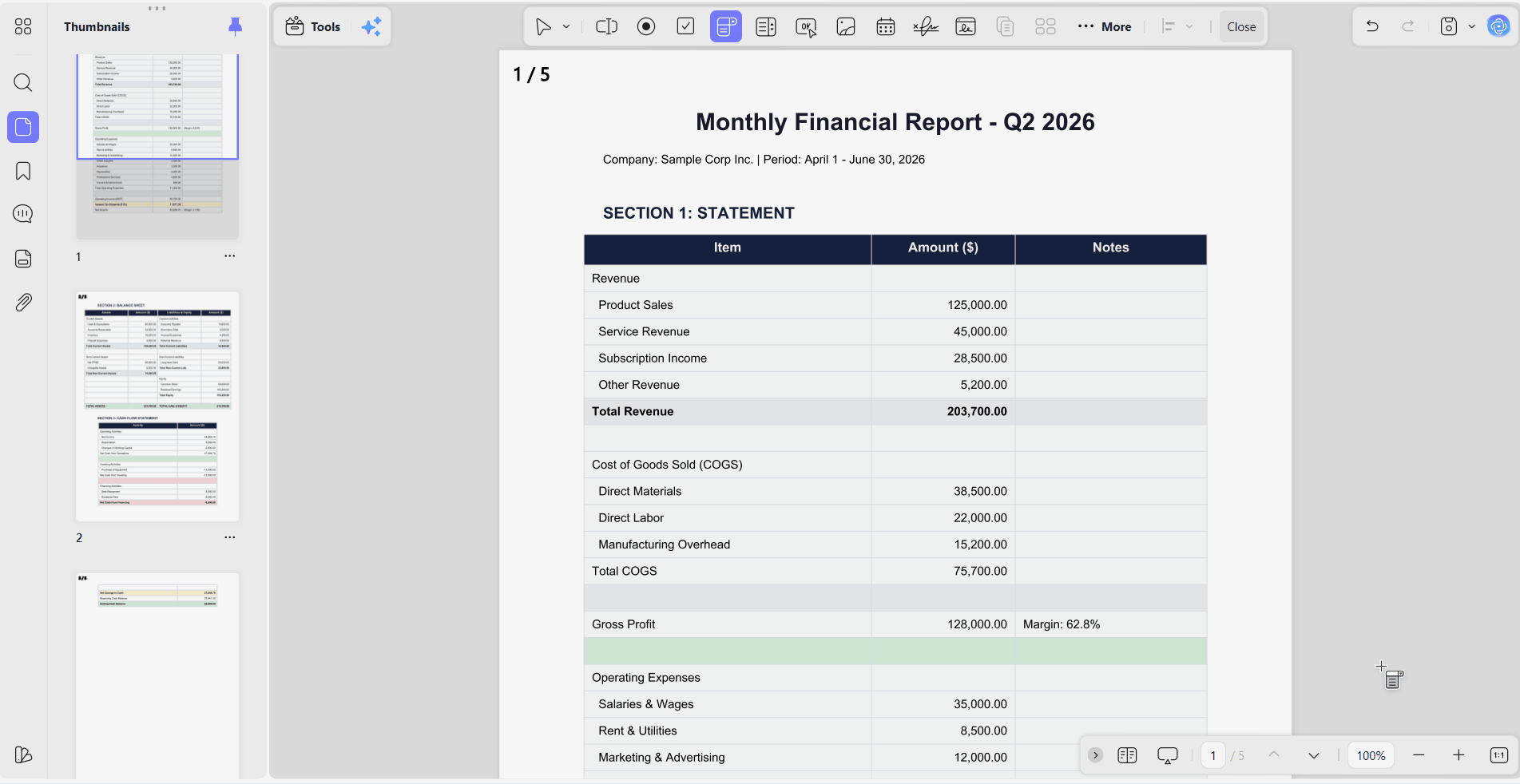1520x784 pixels.
Task: Go to next page arrow
Action: (1314, 755)
